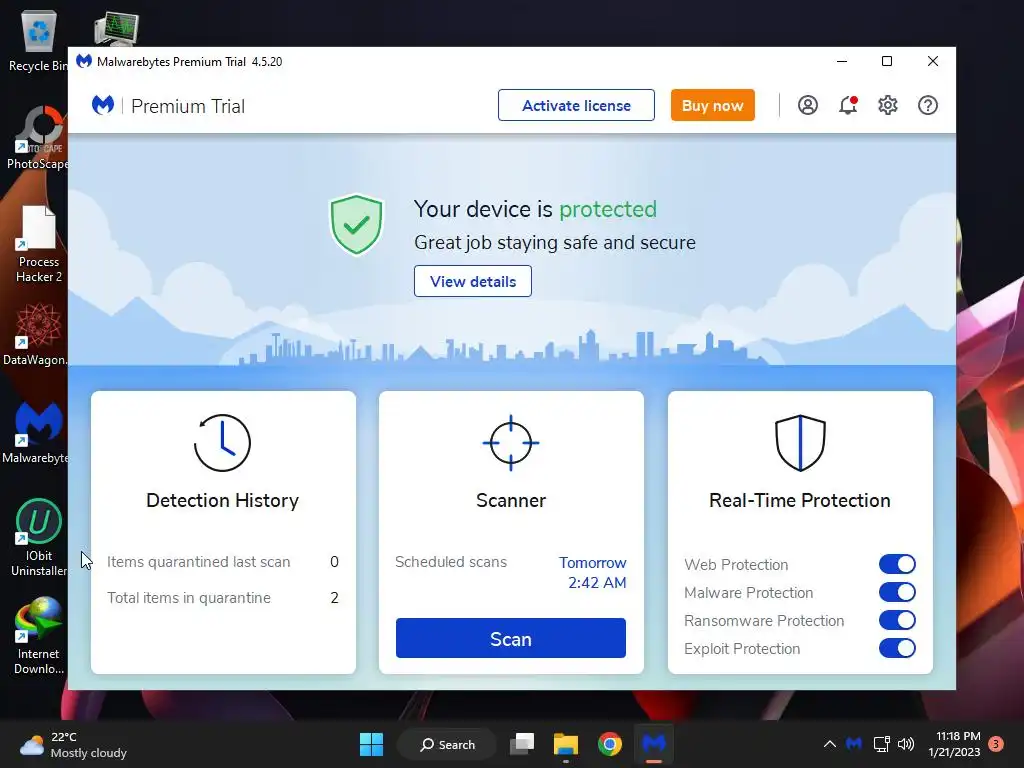Click the 'Your device is protected' heading

pyautogui.click(x=535, y=209)
